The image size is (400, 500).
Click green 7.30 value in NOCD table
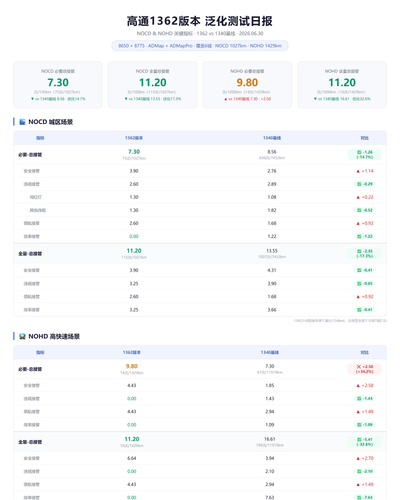click(134, 152)
